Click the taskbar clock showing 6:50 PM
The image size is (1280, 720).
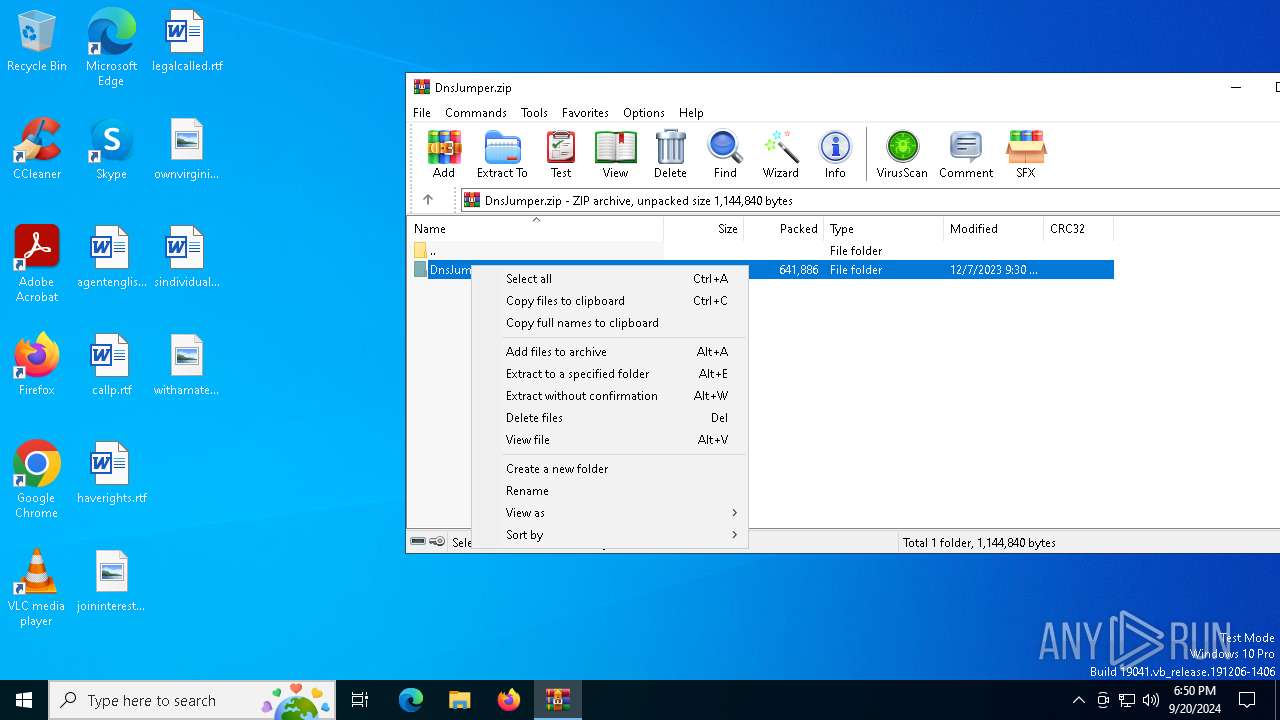click(1194, 700)
